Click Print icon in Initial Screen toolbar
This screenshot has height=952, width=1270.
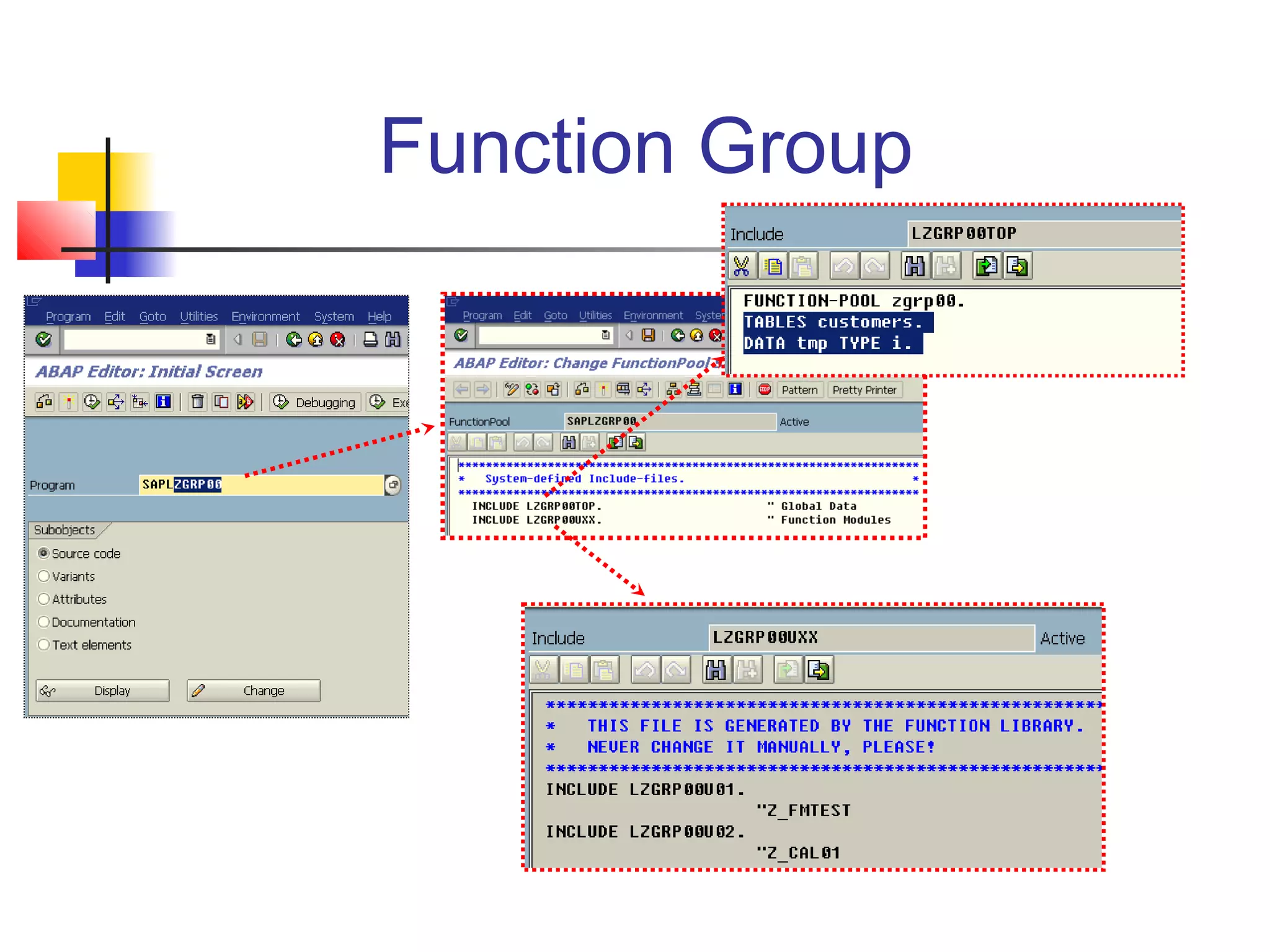click(x=370, y=339)
